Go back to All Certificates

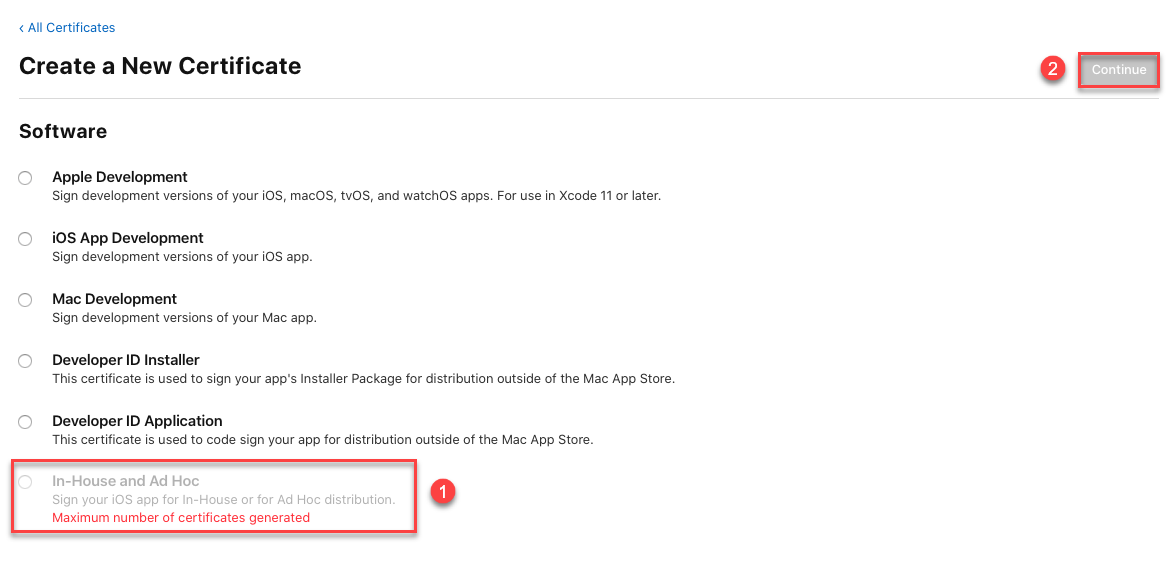tap(71, 28)
